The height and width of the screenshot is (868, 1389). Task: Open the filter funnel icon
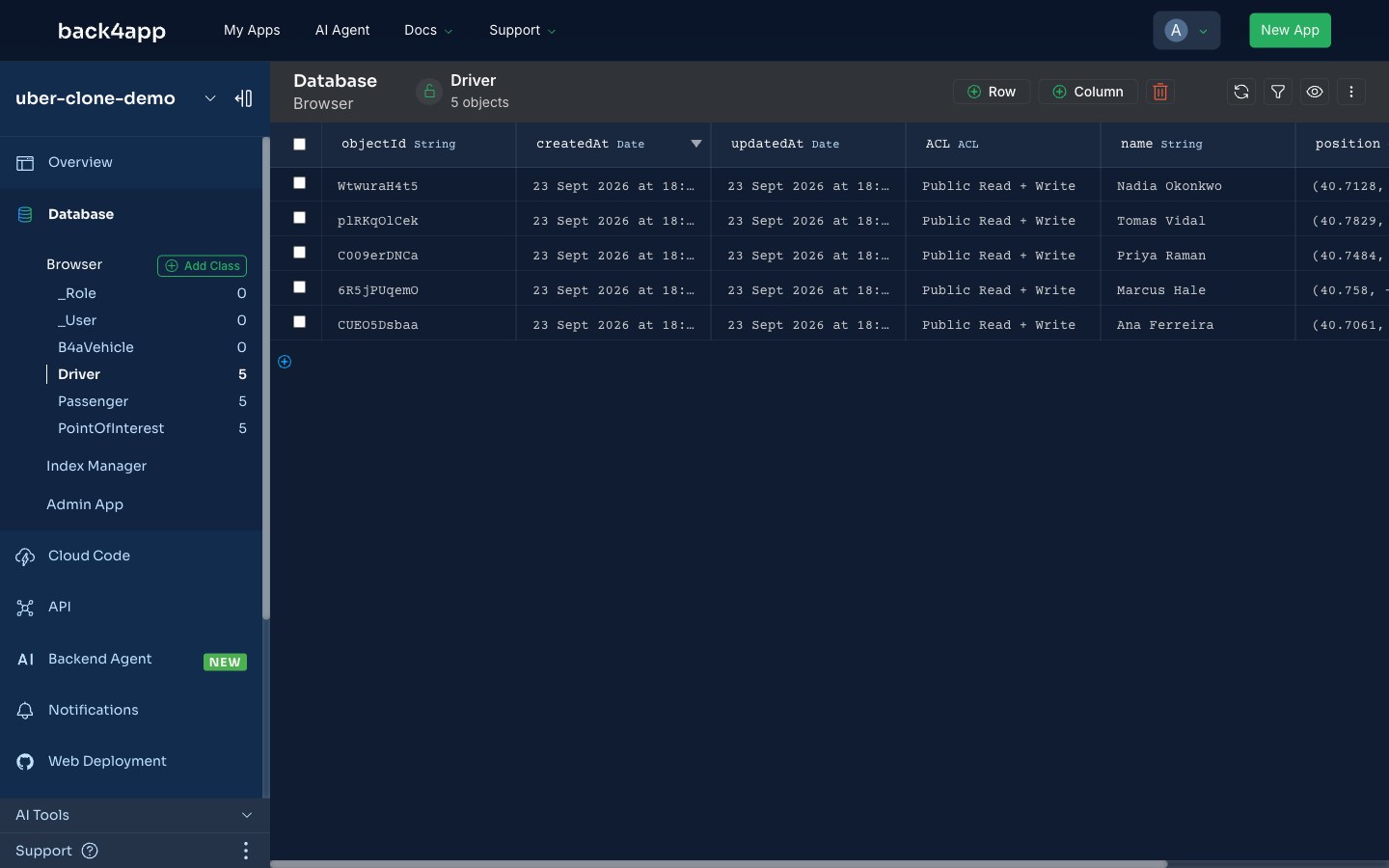[1278, 92]
